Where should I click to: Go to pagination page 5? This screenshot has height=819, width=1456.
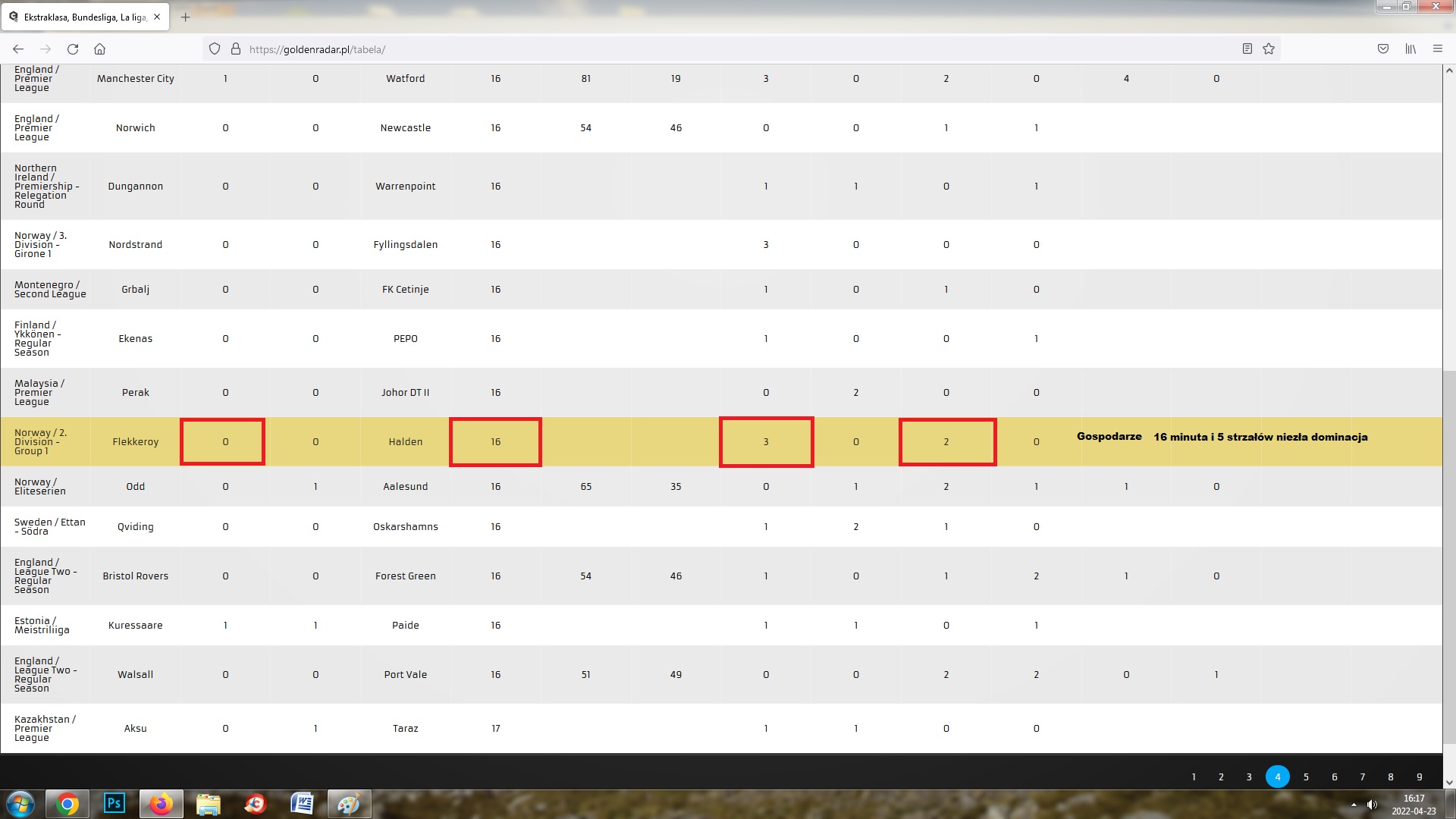(1306, 777)
